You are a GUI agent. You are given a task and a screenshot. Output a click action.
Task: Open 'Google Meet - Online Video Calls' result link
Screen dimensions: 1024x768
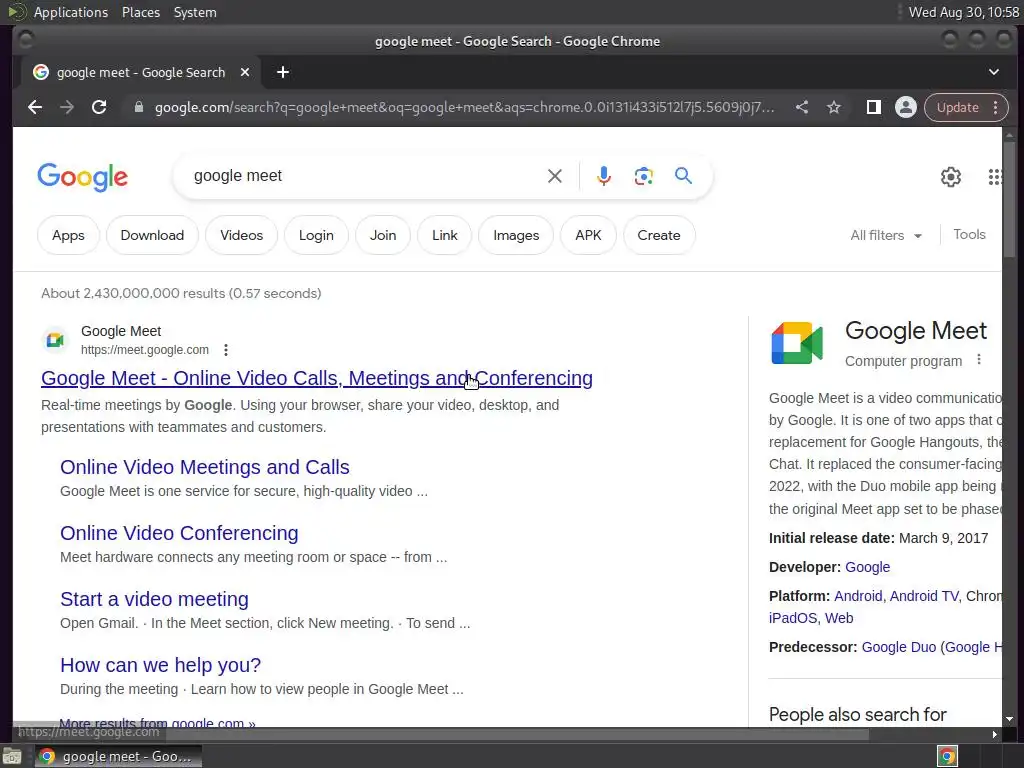pos(317,378)
